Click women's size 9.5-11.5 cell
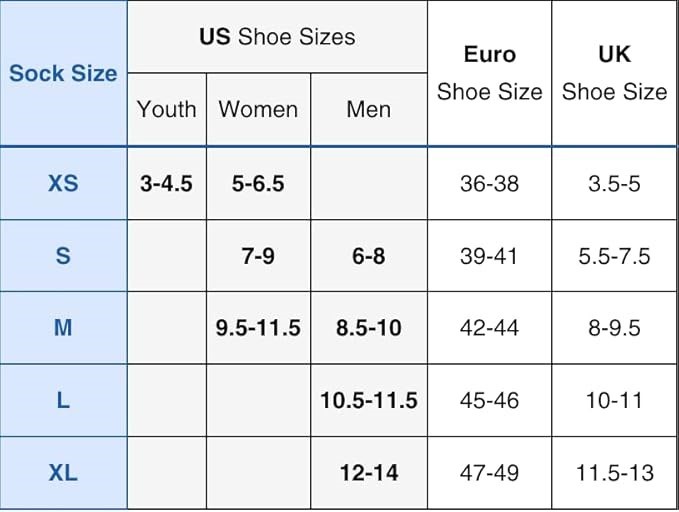 (258, 328)
